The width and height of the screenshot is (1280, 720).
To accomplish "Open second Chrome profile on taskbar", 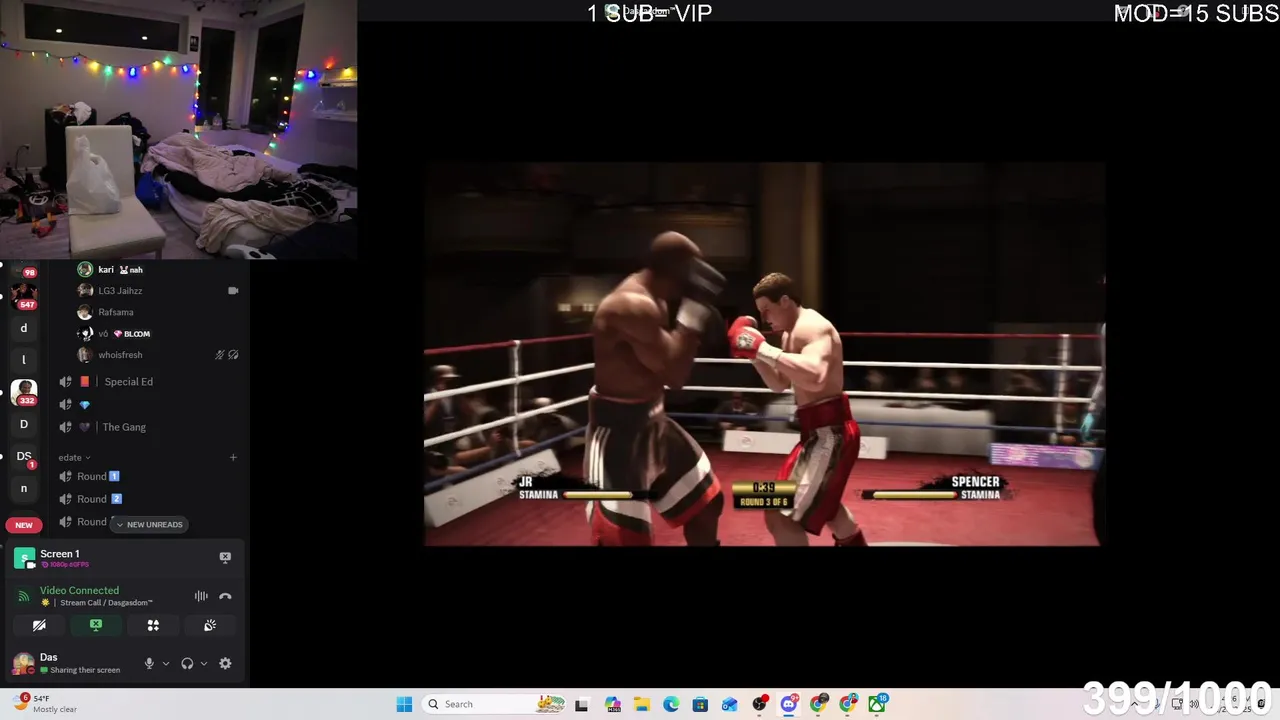I will pyautogui.click(x=848, y=704).
